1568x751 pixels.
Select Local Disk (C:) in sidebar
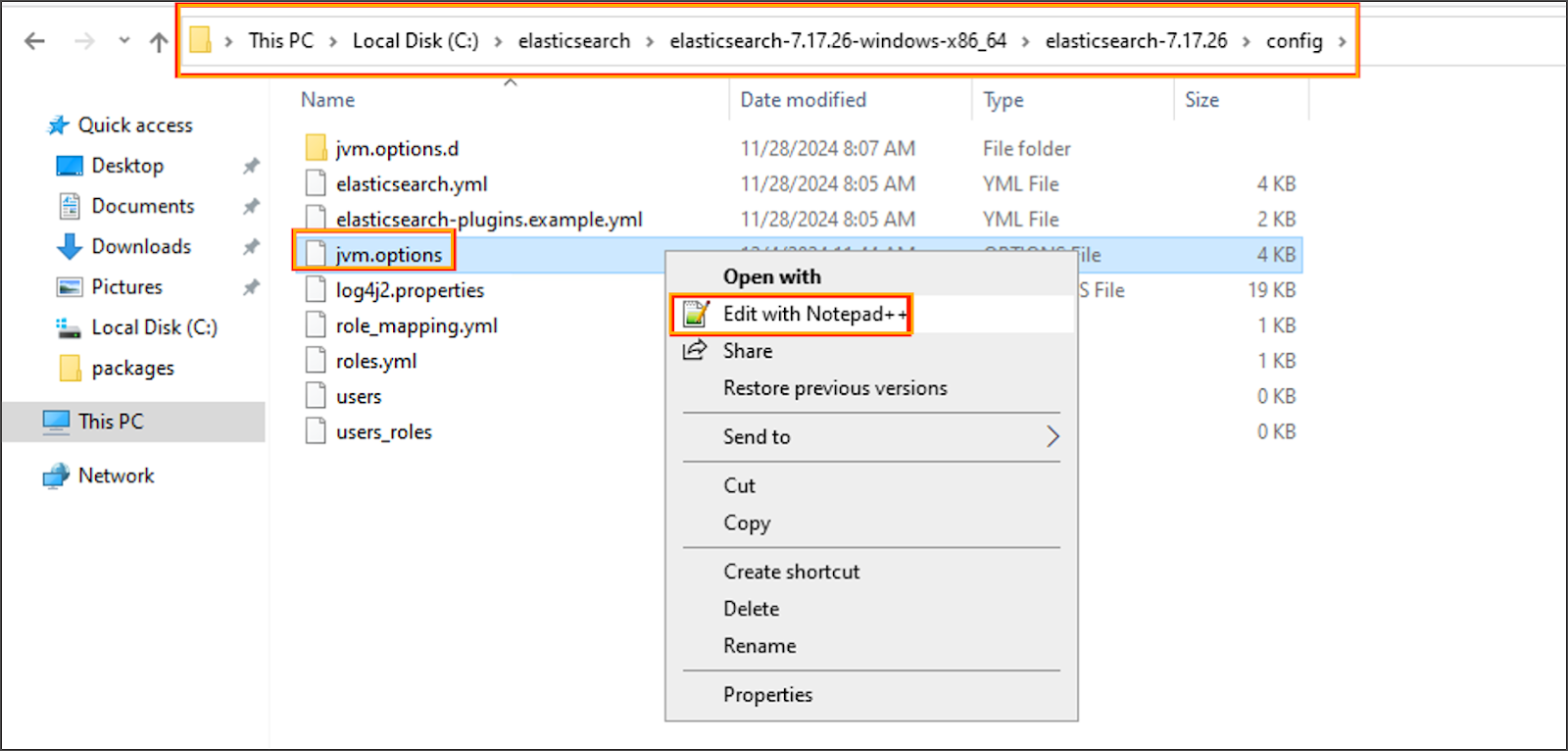click(x=154, y=327)
